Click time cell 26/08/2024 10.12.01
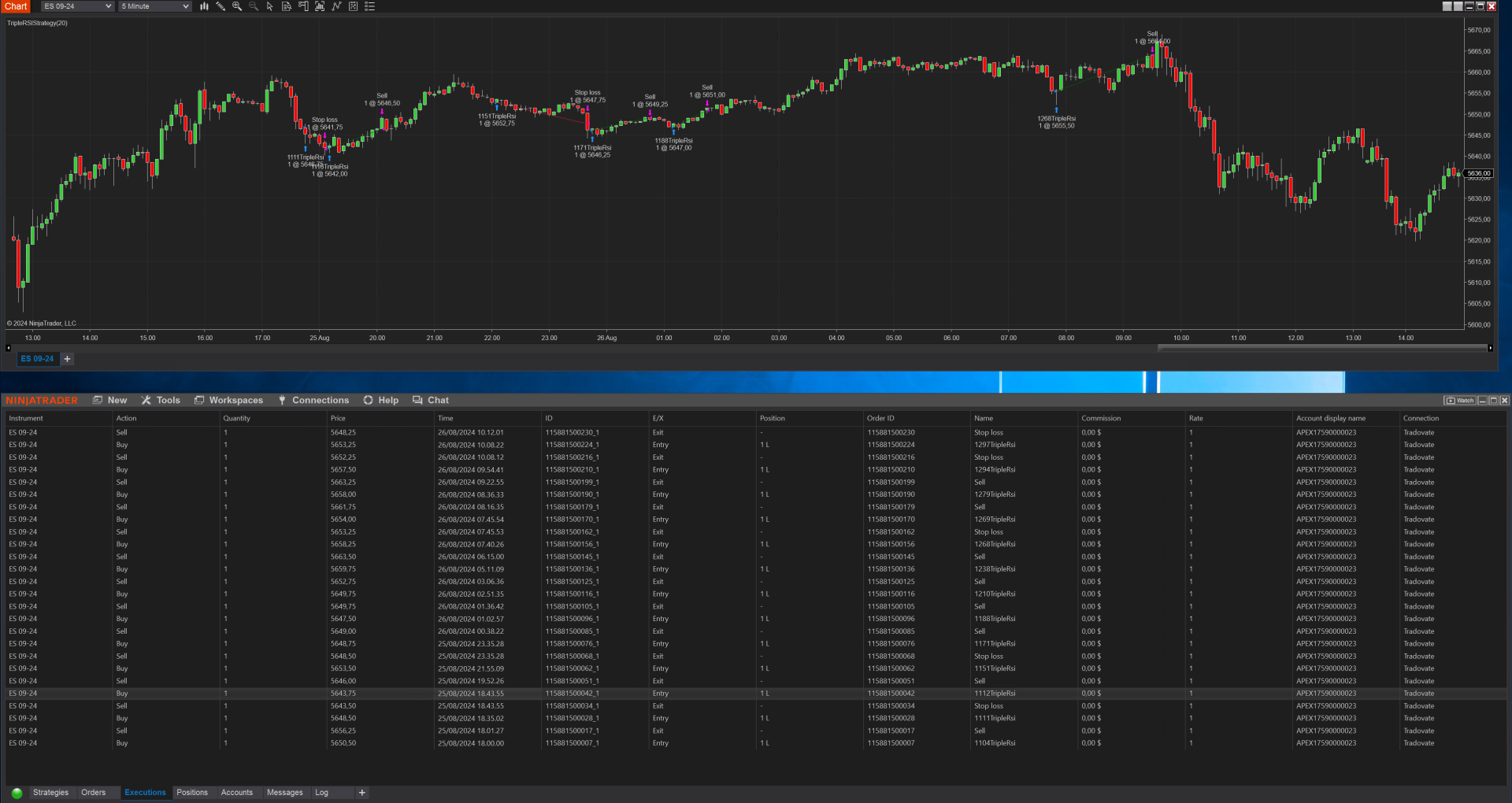 coord(471,432)
